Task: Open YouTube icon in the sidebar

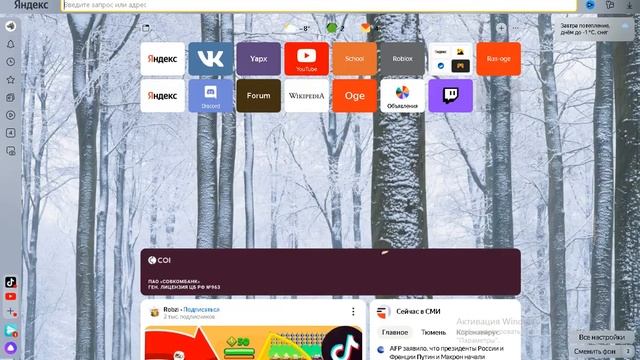Action: (11, 297)
